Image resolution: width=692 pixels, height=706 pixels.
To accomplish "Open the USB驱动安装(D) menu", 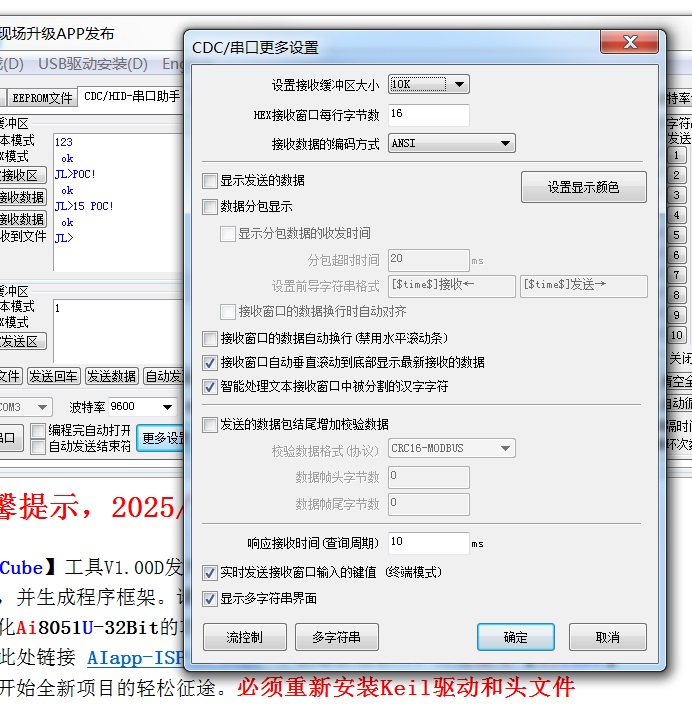I will (x=93, y=64).
